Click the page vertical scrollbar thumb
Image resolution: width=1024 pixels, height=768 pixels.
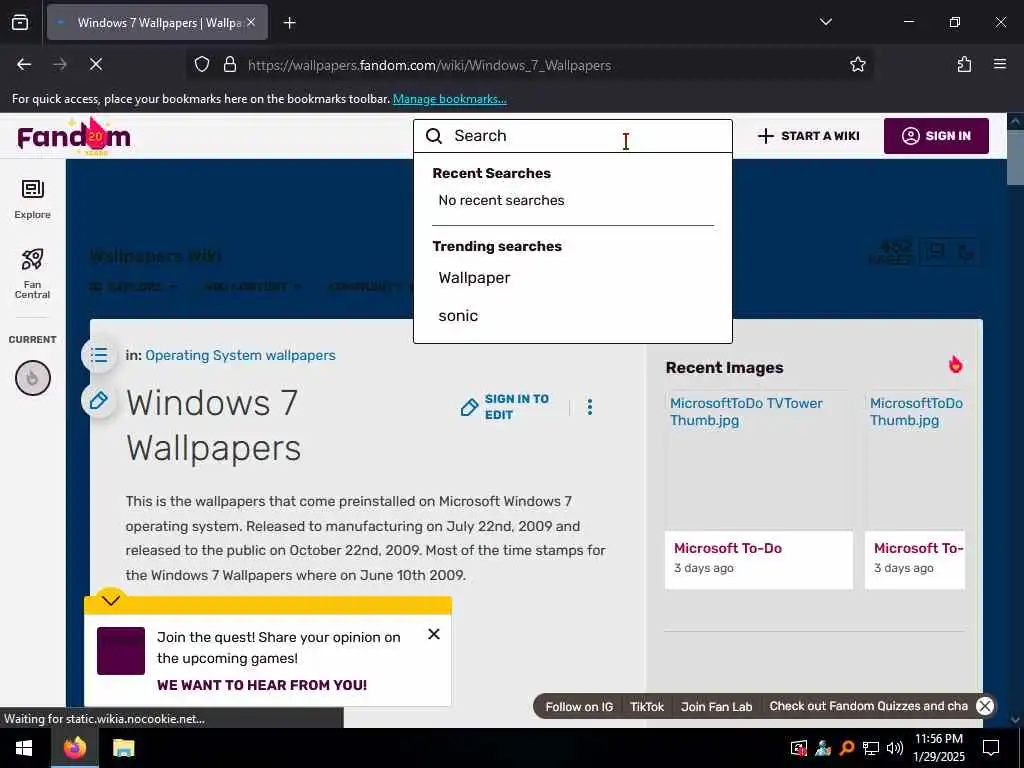coord(1016,157)
